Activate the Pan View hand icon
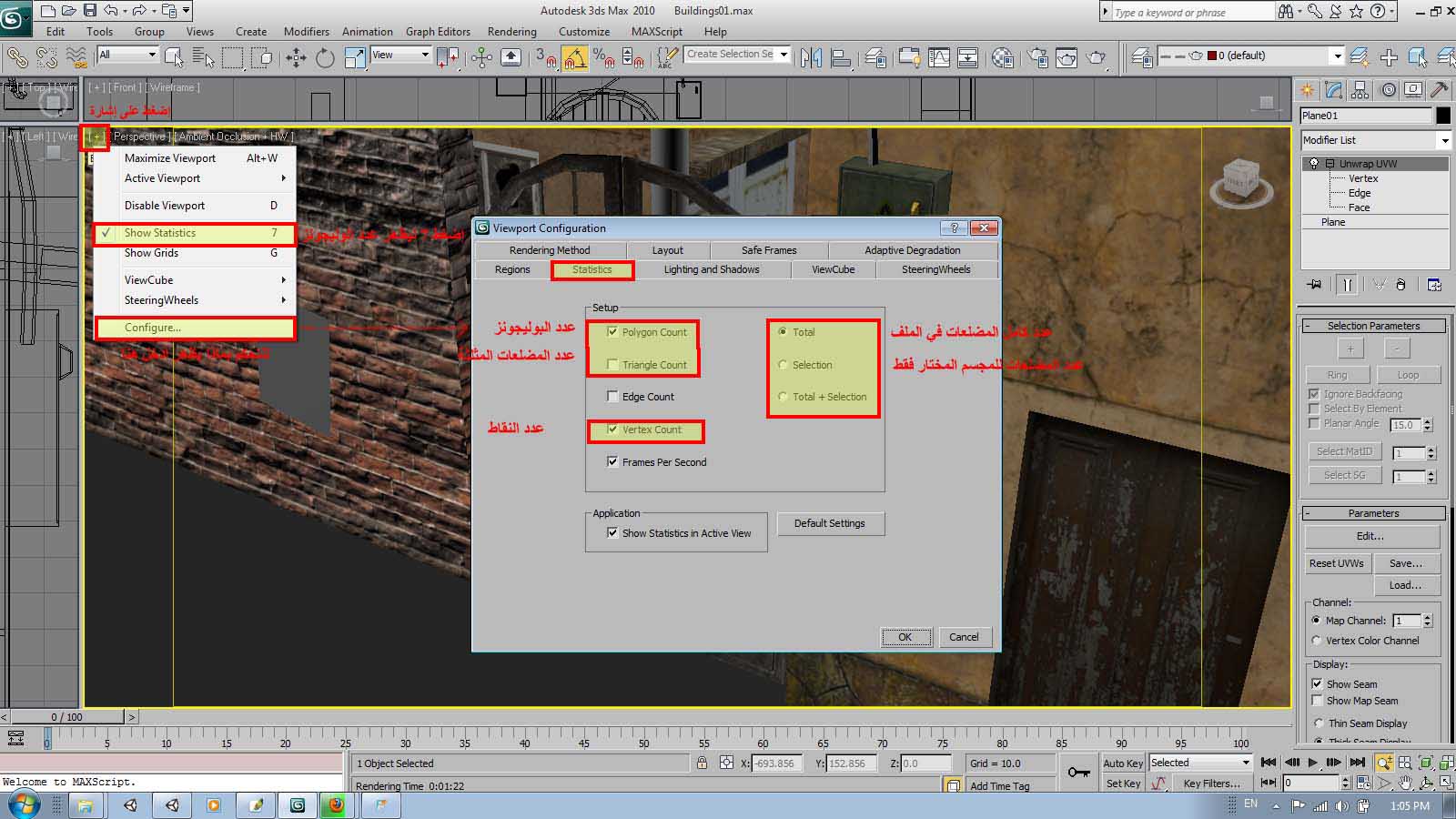This screenshot has width=1456, height=819. point(1405,783)
